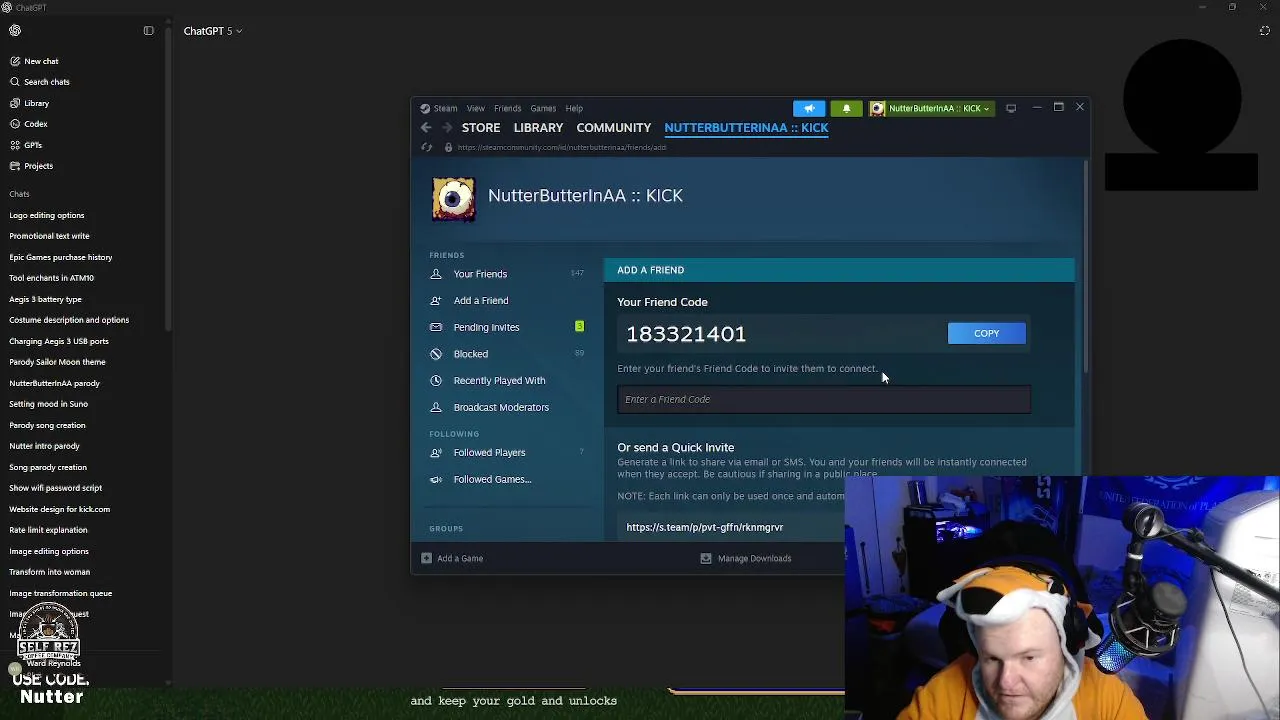Click the Steam Big Picture mode icon

tap(1011, 108)
